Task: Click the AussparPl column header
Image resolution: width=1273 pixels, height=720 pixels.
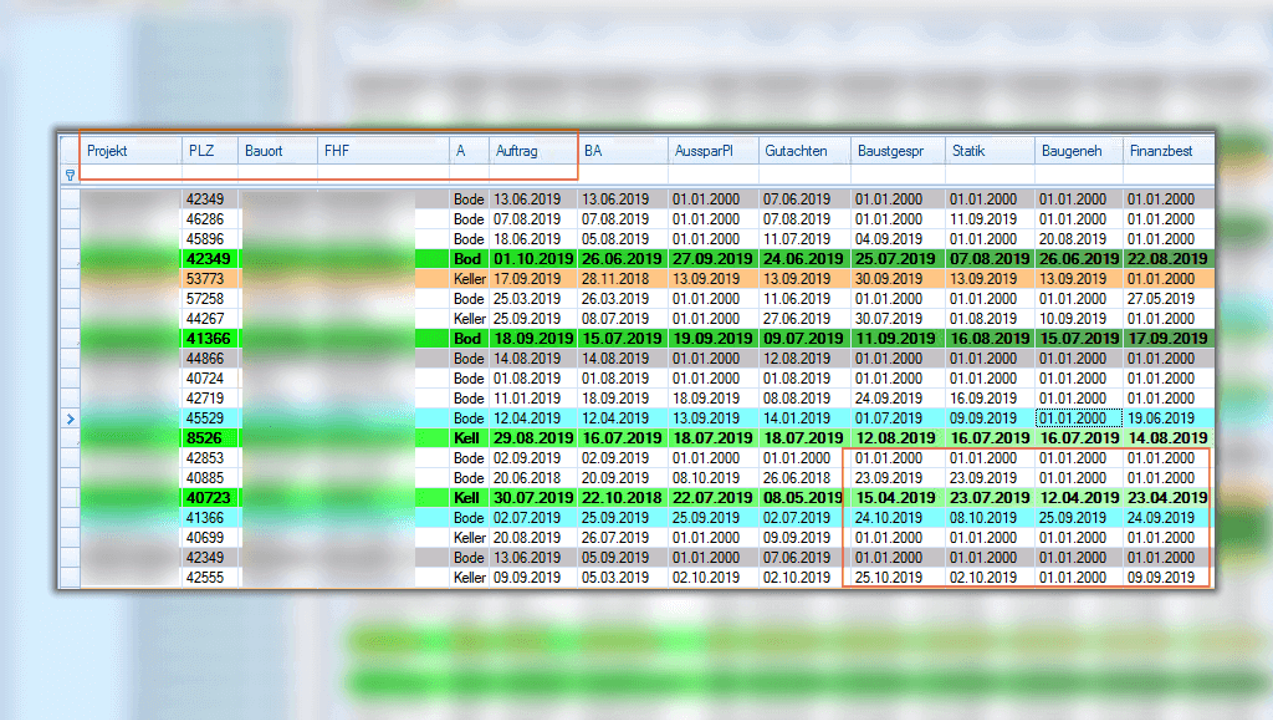Action: pyautogui.click(x=712, y=151)
